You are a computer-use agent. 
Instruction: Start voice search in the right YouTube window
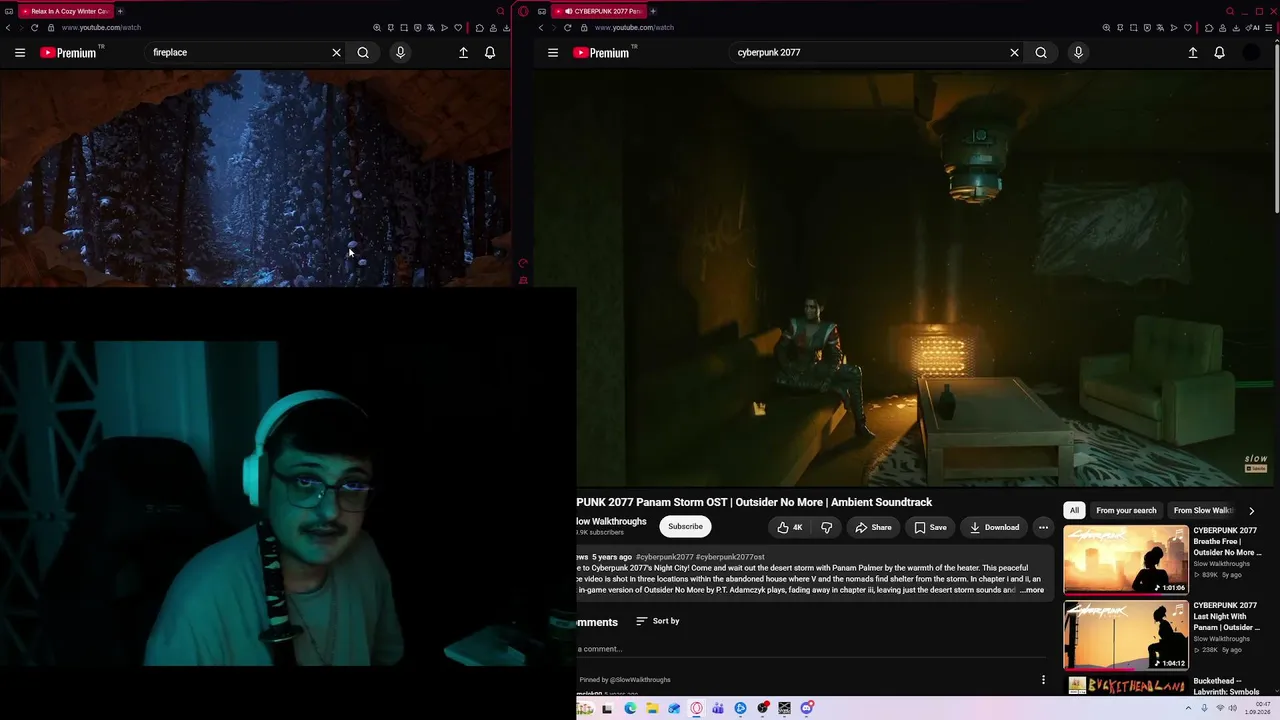pos(1078,52)
